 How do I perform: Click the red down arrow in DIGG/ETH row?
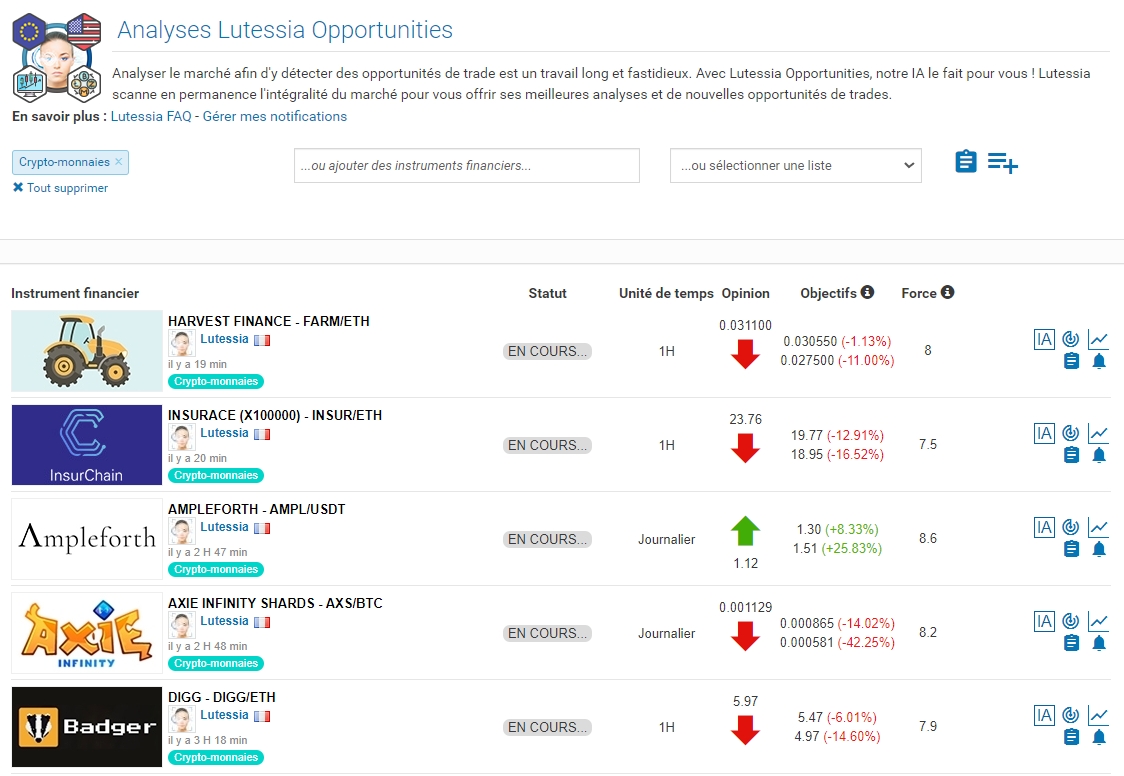tap(746, 730)
